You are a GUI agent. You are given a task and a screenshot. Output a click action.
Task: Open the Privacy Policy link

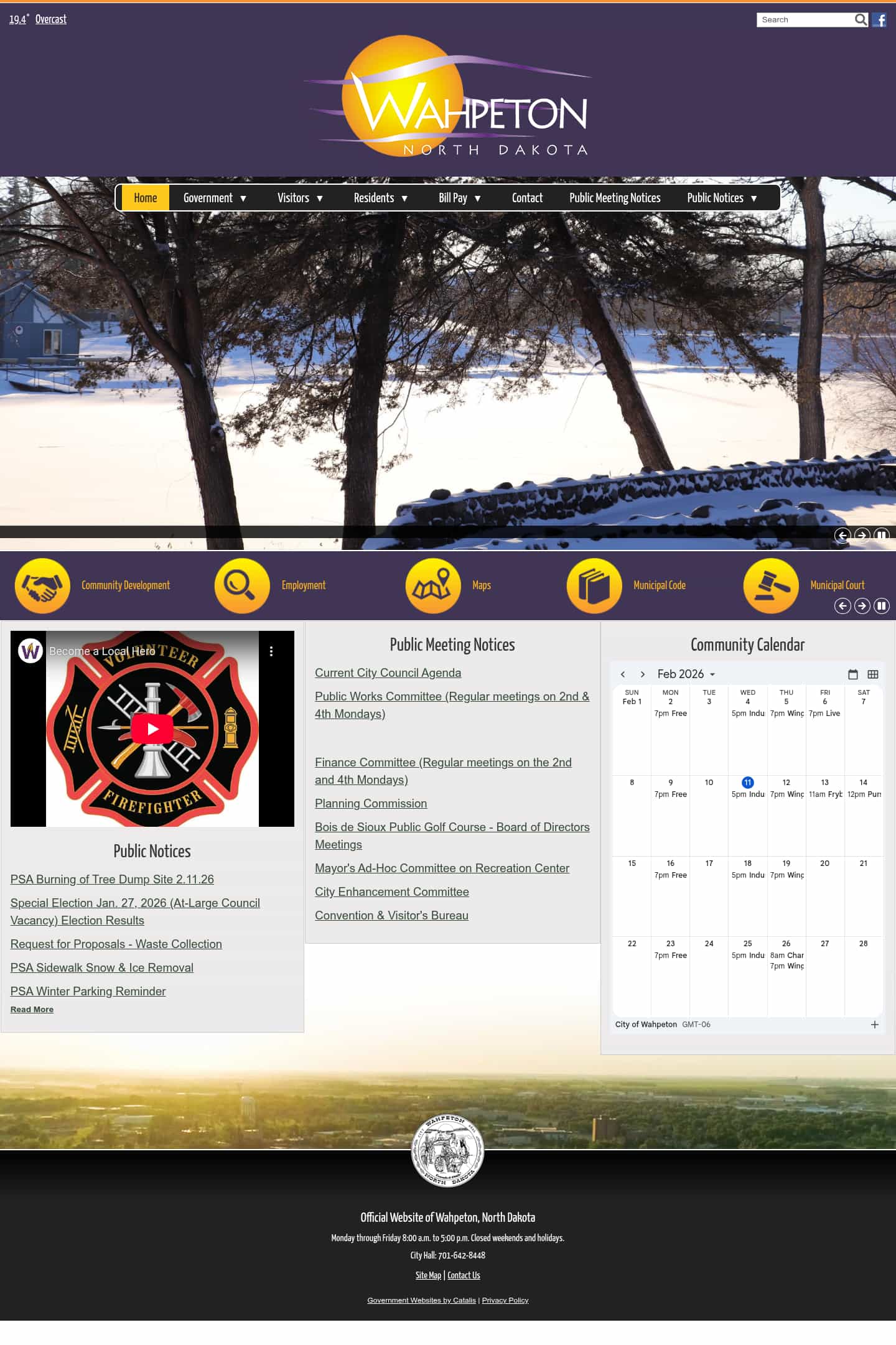[505, 1300]
